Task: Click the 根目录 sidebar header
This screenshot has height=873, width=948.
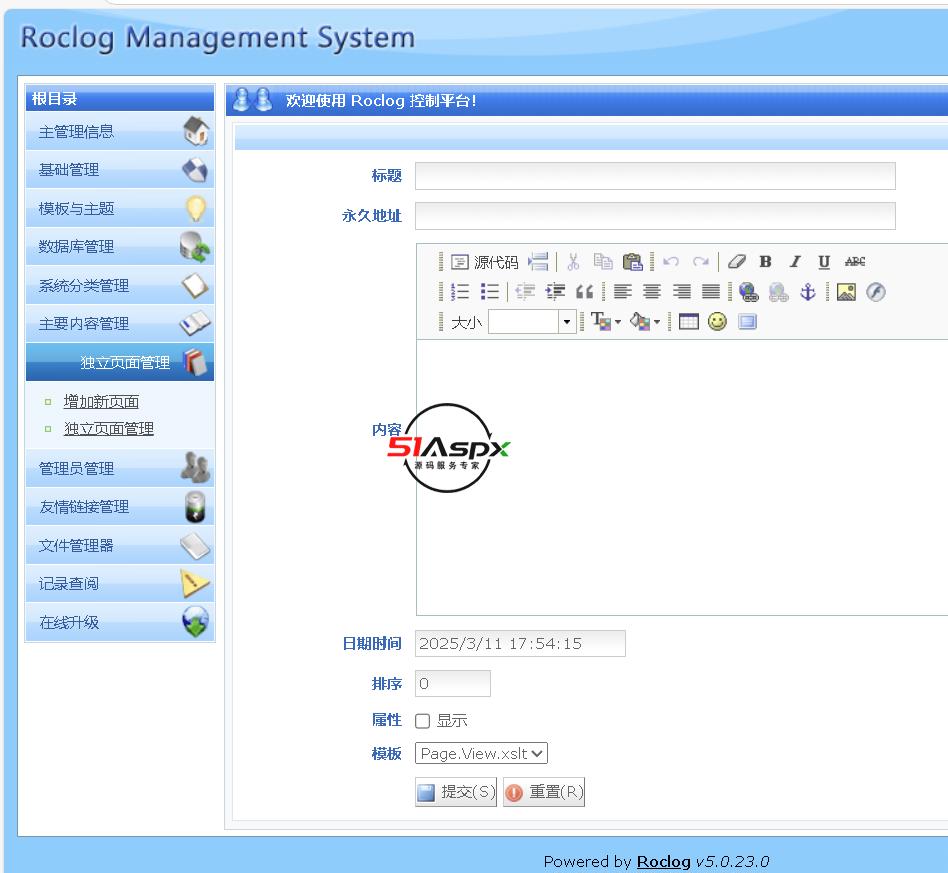Action: click(x=120, y=99)
